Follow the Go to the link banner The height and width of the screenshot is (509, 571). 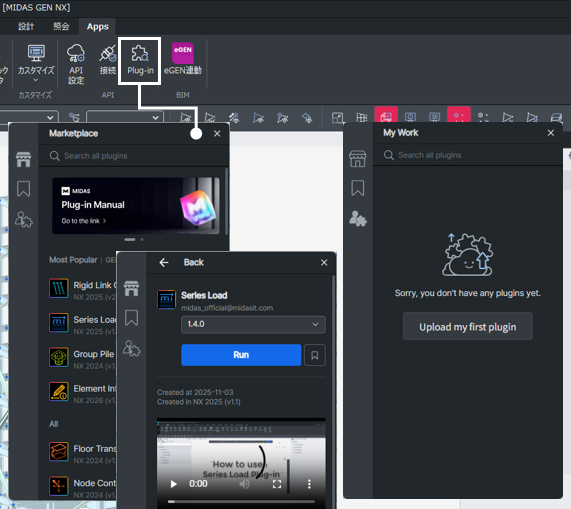click(x=84, y=221)
